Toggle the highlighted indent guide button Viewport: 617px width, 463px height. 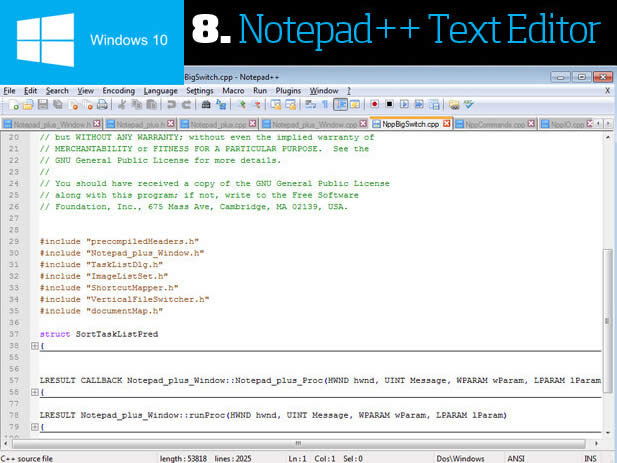342,104
